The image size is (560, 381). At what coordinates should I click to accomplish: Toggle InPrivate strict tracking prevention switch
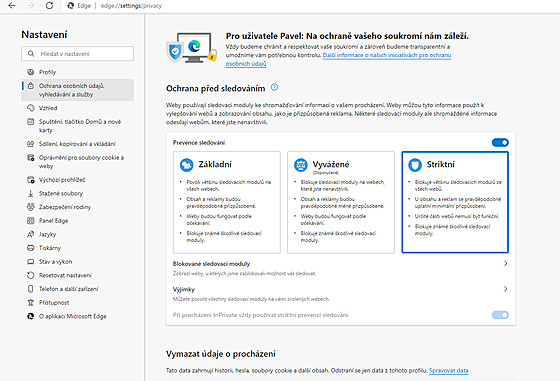[x=500, y=315]
